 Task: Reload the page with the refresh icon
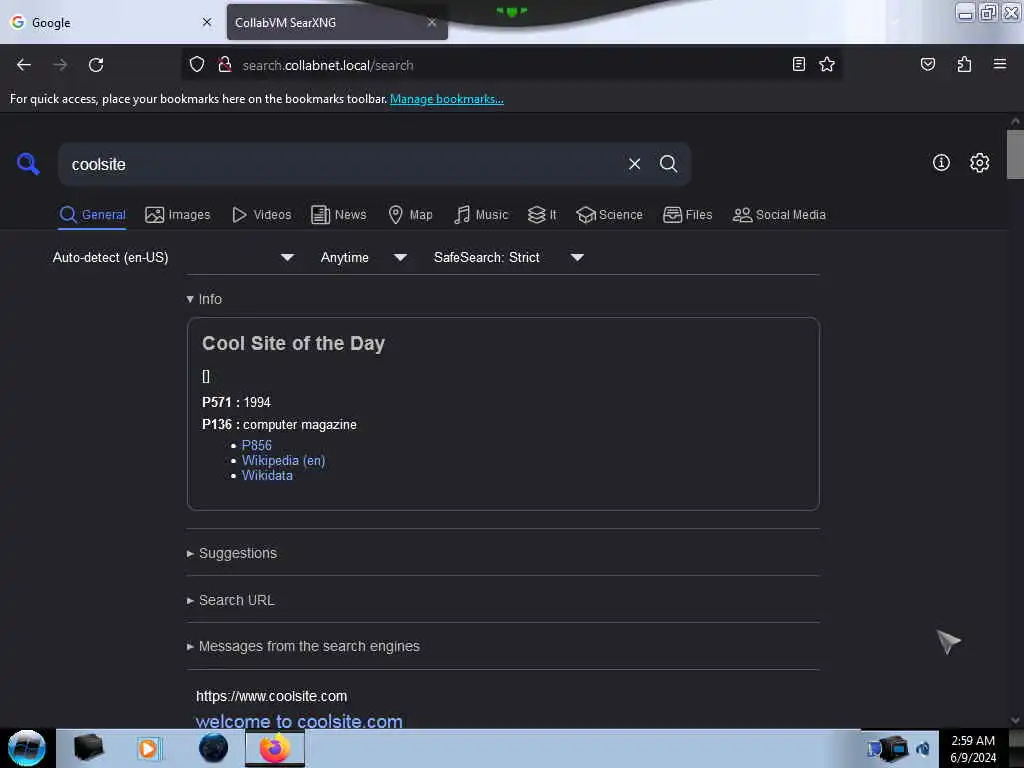(x=96, y=65)
